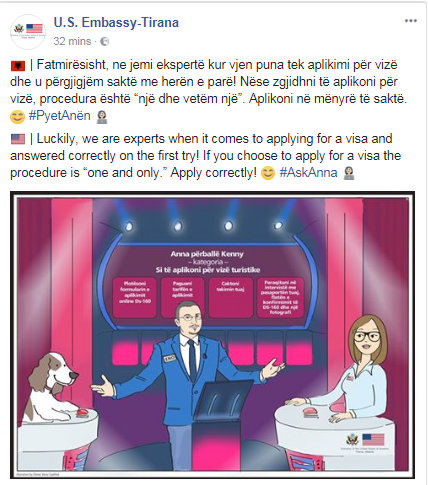Click the woman emoji after #PyetAnën
The height and width of the screenshot is (485, 428).
(102, 117)
